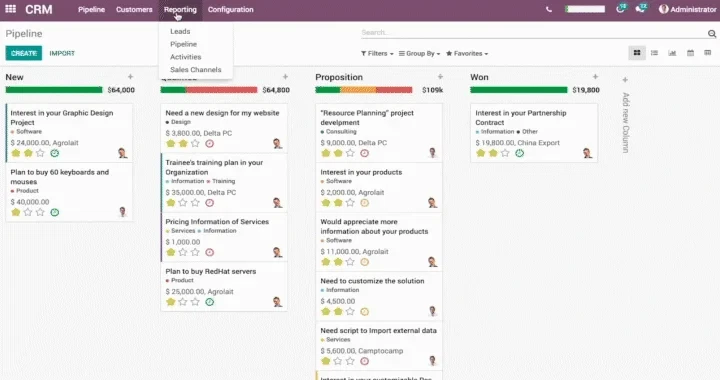Set third star on Resource Planning card
Image resolution: width=720 pixels, height=380 pixels.
pos(350,153)
